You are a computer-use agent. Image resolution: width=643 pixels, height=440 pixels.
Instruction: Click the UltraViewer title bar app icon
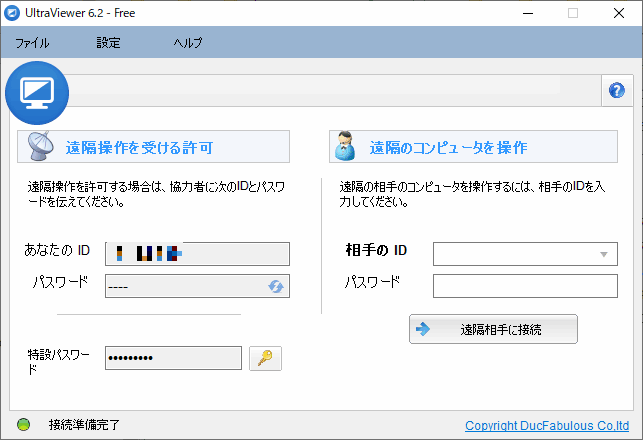tap(11, 13)
